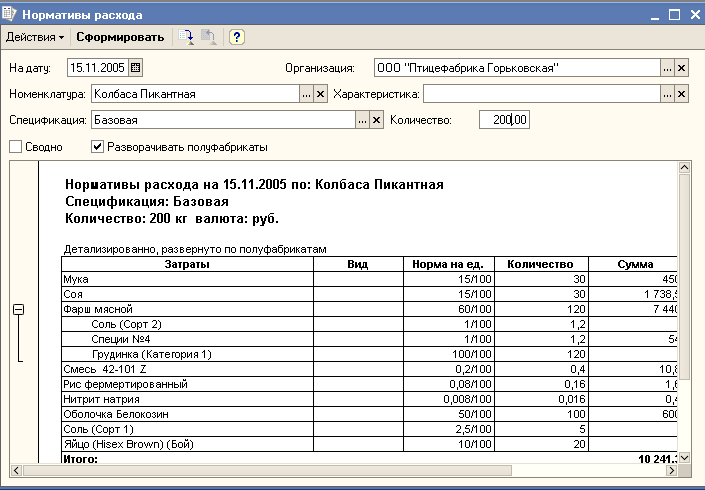
Task: Click the restore settings toolbar icon
Action: coord(208,37)
